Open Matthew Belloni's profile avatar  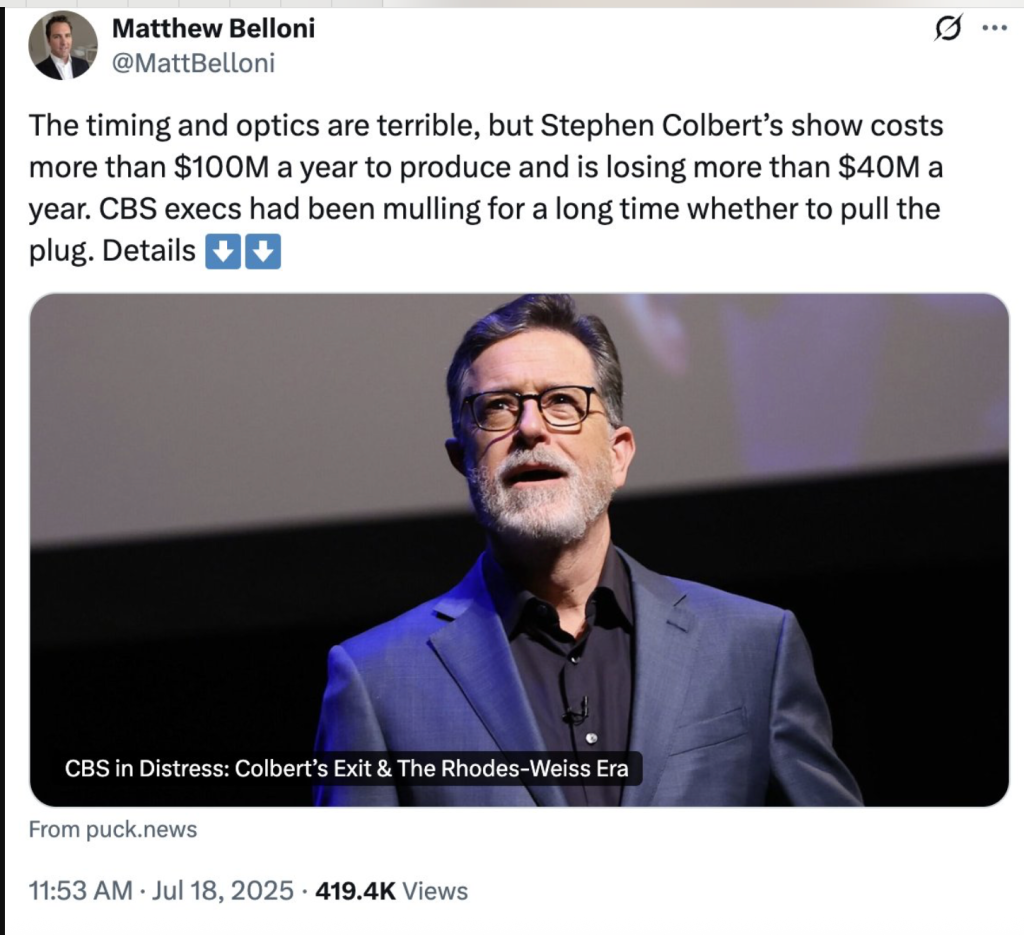(x=62, y=46)
